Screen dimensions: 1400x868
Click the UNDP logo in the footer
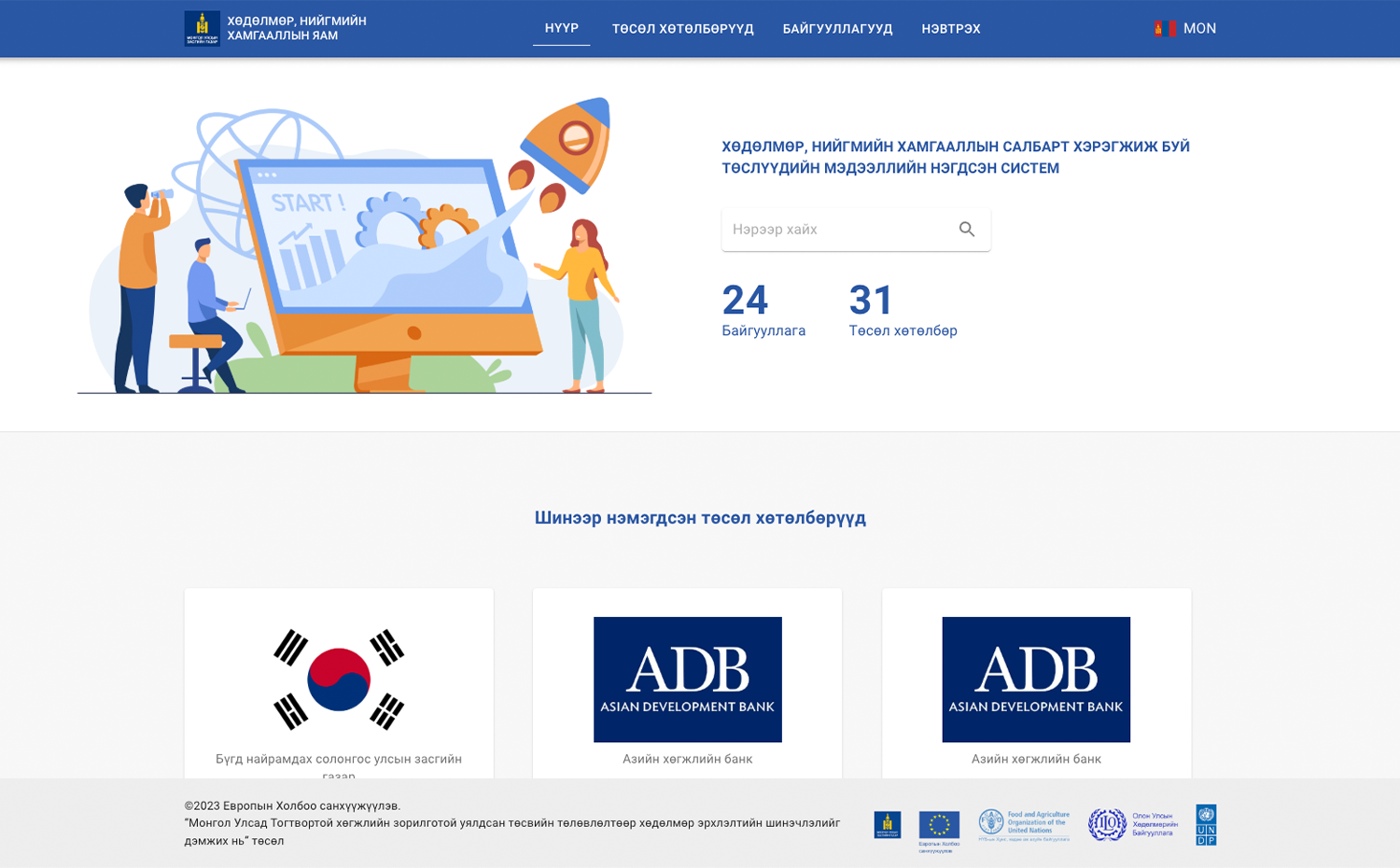(x=1206, y=825)
